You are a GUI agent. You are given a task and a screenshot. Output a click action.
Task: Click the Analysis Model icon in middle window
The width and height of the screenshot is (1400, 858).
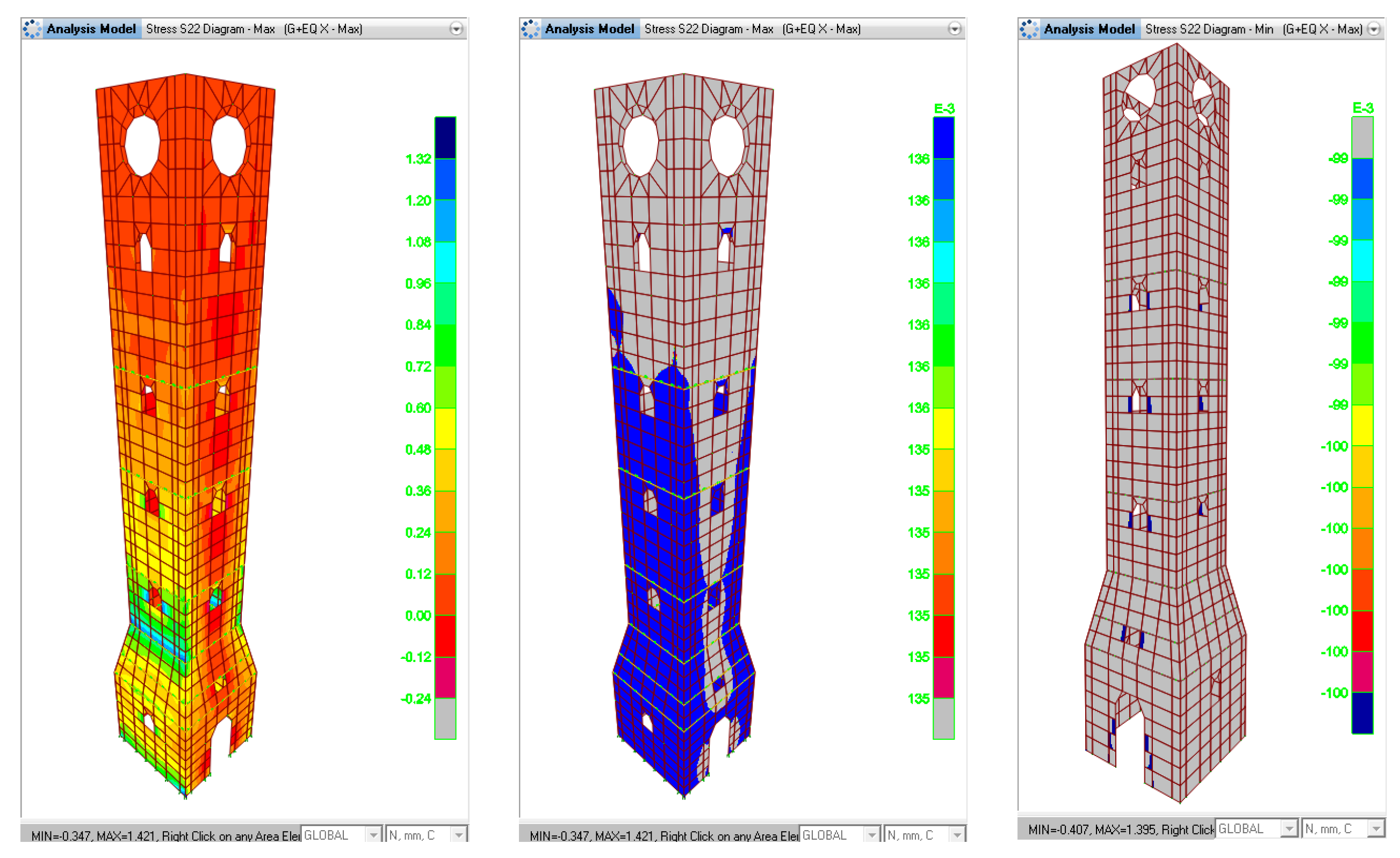531,28
